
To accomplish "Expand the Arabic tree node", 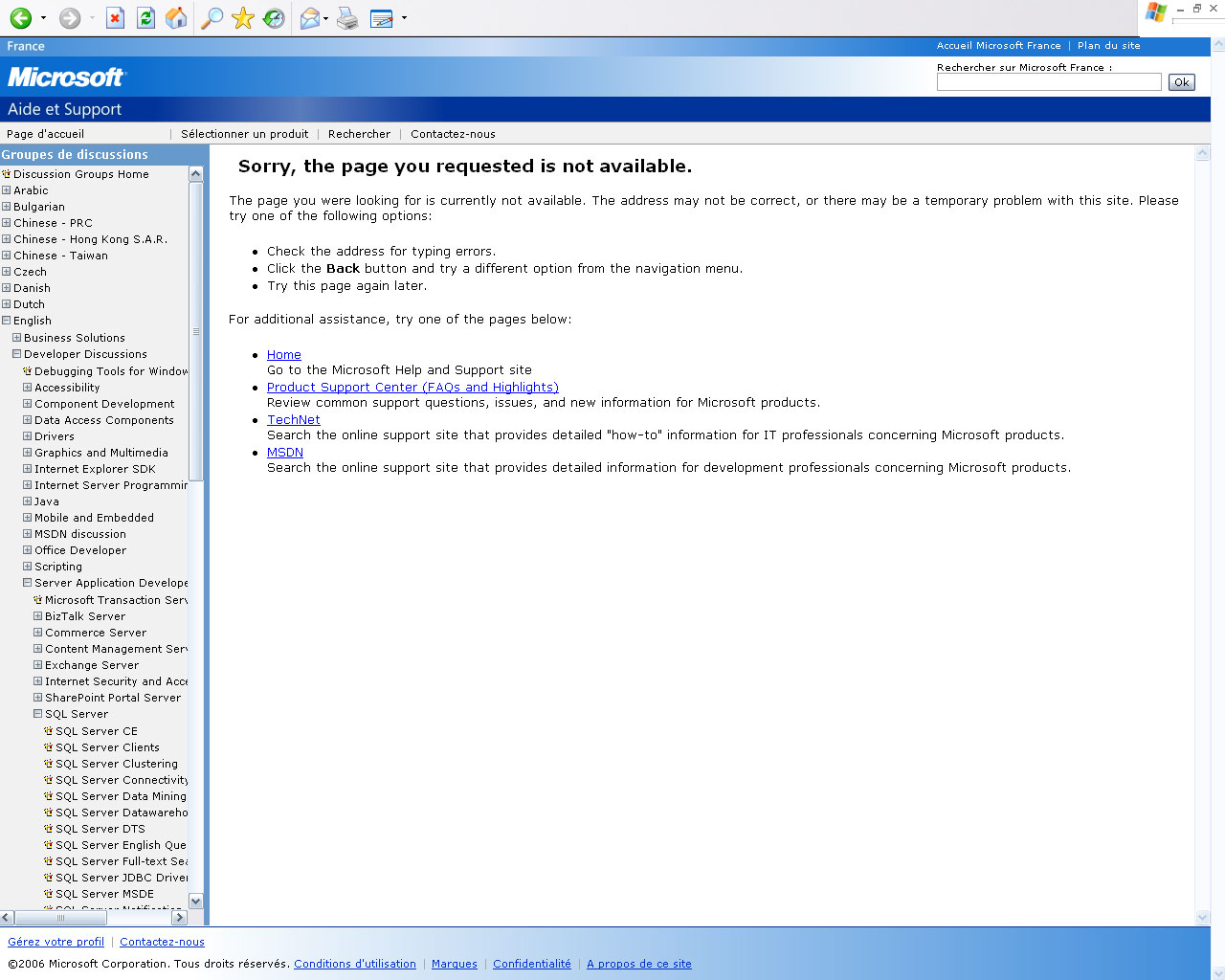I will point(6,190).
